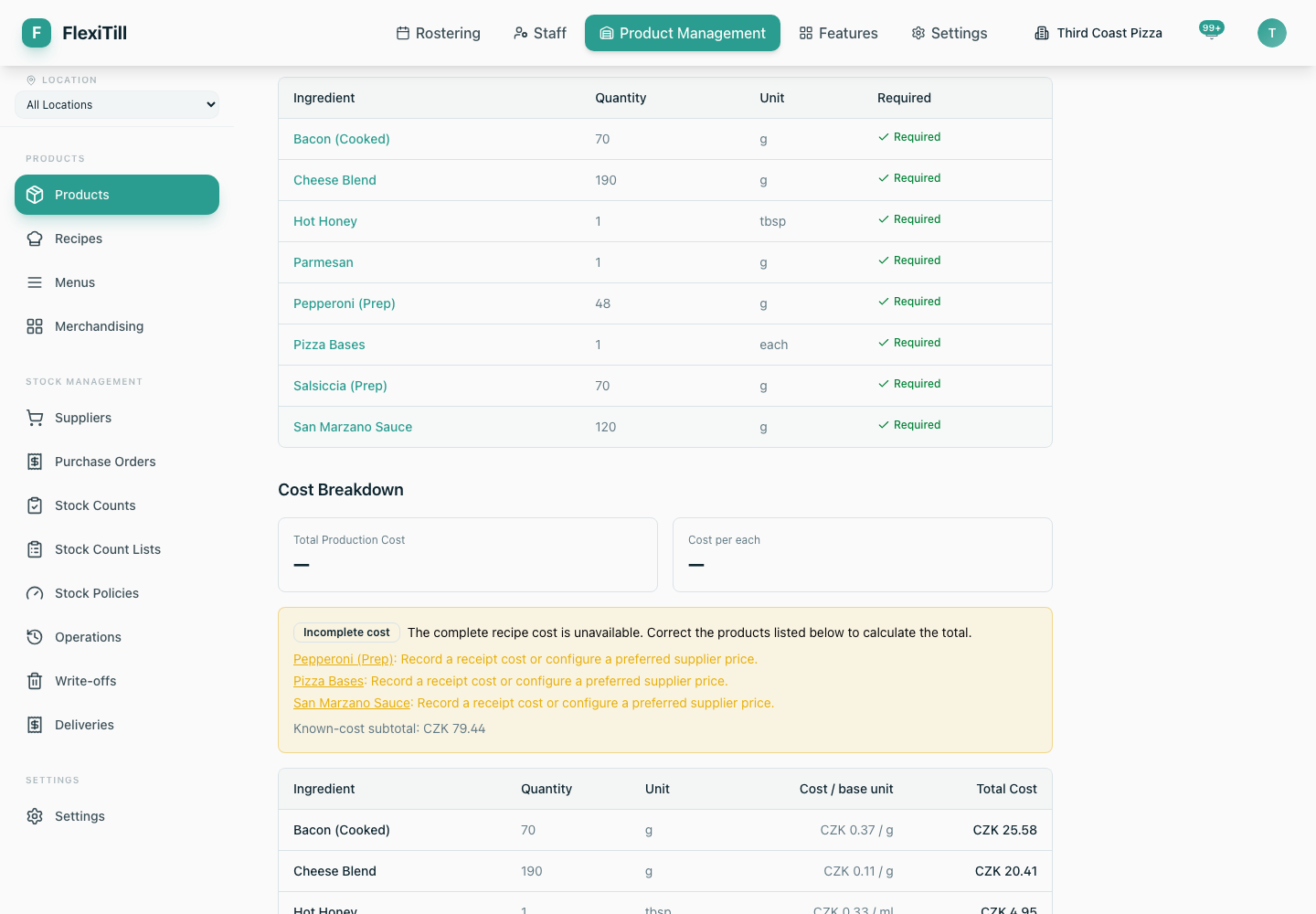1316x914 pixels.
Task: Click the Incomplete cost badge
Action: click(x=346, y=632)
